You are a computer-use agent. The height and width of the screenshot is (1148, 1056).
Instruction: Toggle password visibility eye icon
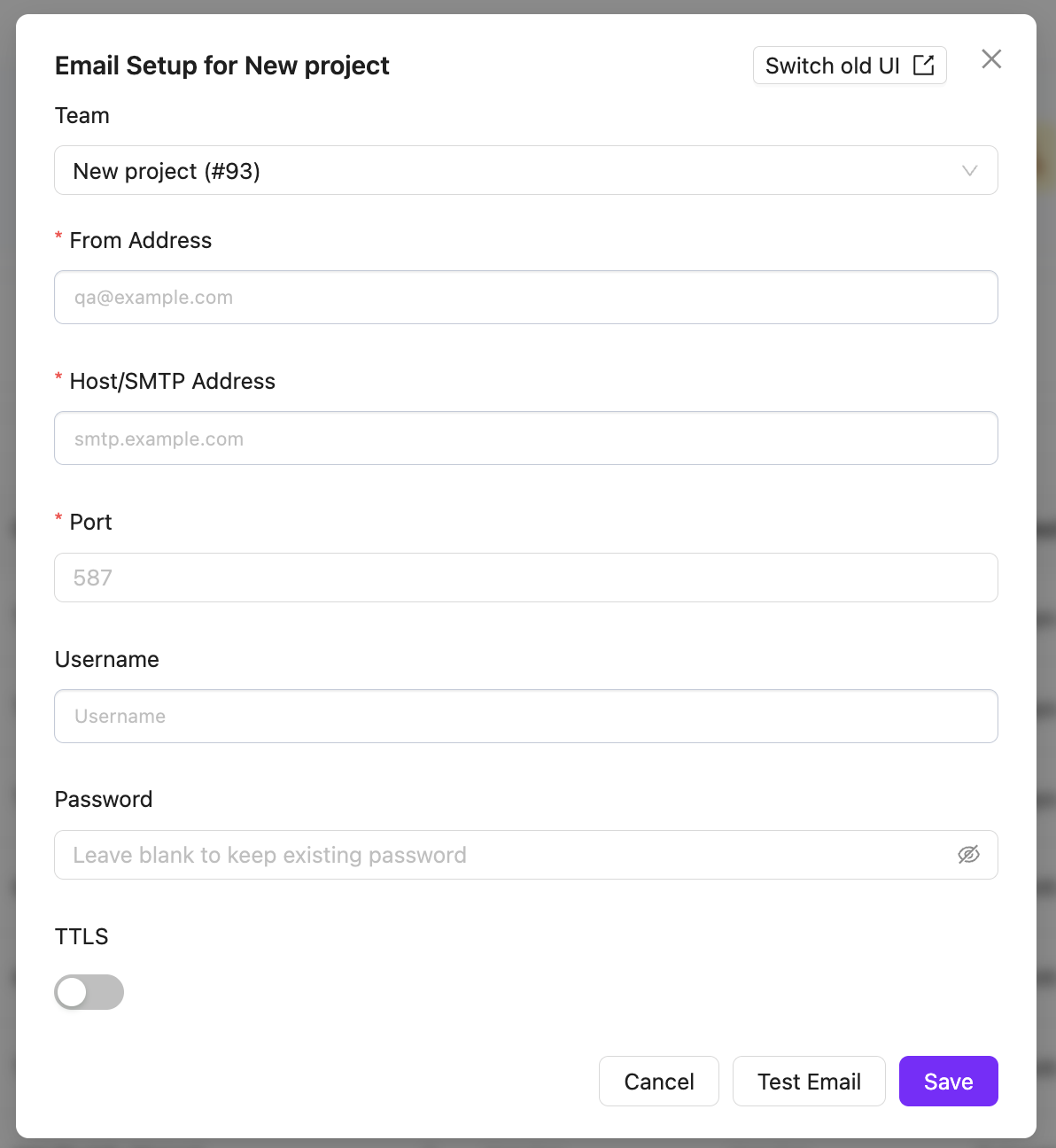coord(968,855)
